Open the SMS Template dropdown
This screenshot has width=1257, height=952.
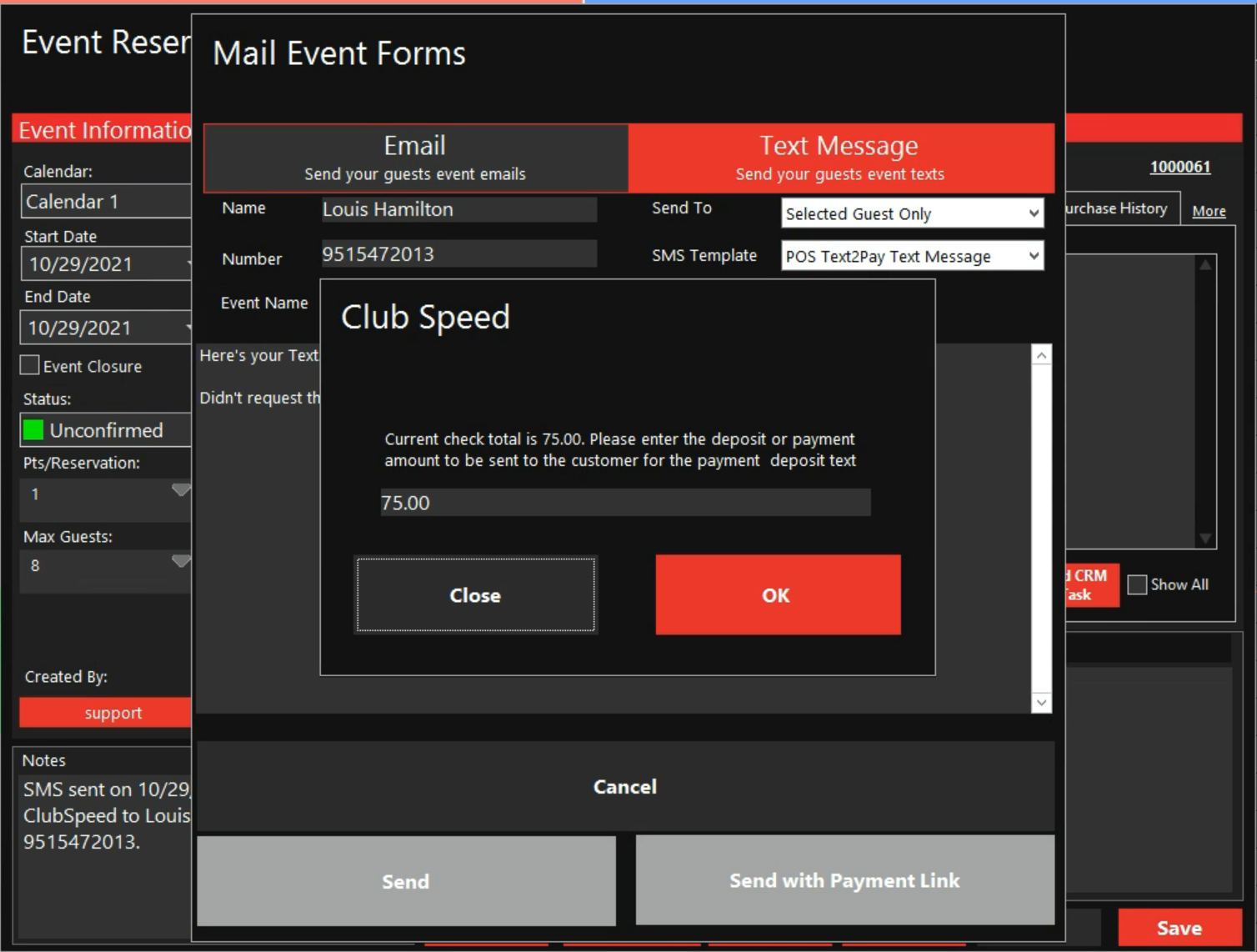pos(912,256)
